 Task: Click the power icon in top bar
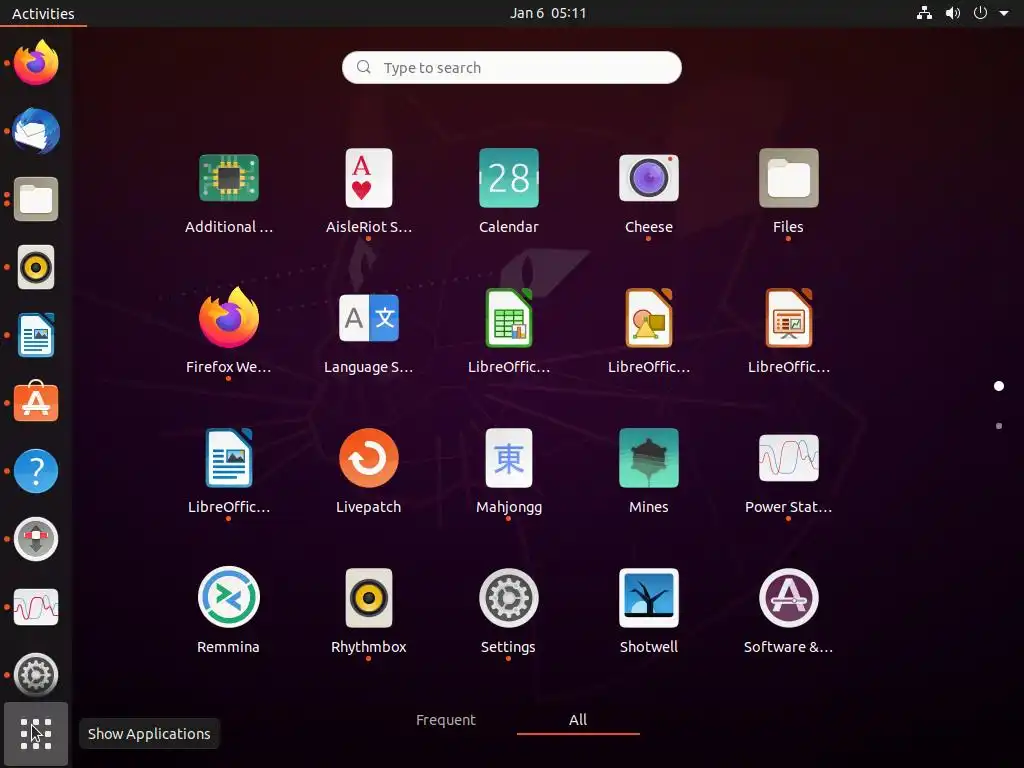click(980, 13)
